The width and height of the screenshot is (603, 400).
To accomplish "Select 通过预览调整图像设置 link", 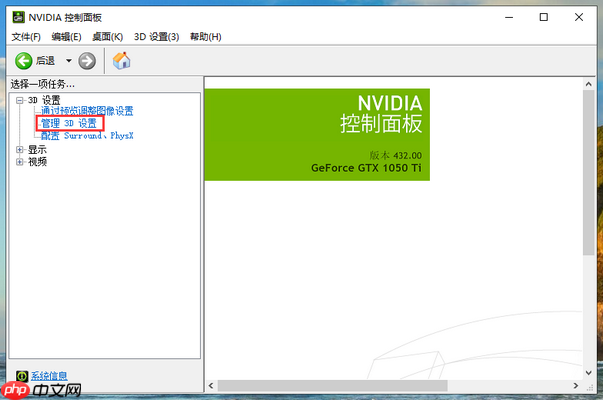I will click(x=87, y=111).
